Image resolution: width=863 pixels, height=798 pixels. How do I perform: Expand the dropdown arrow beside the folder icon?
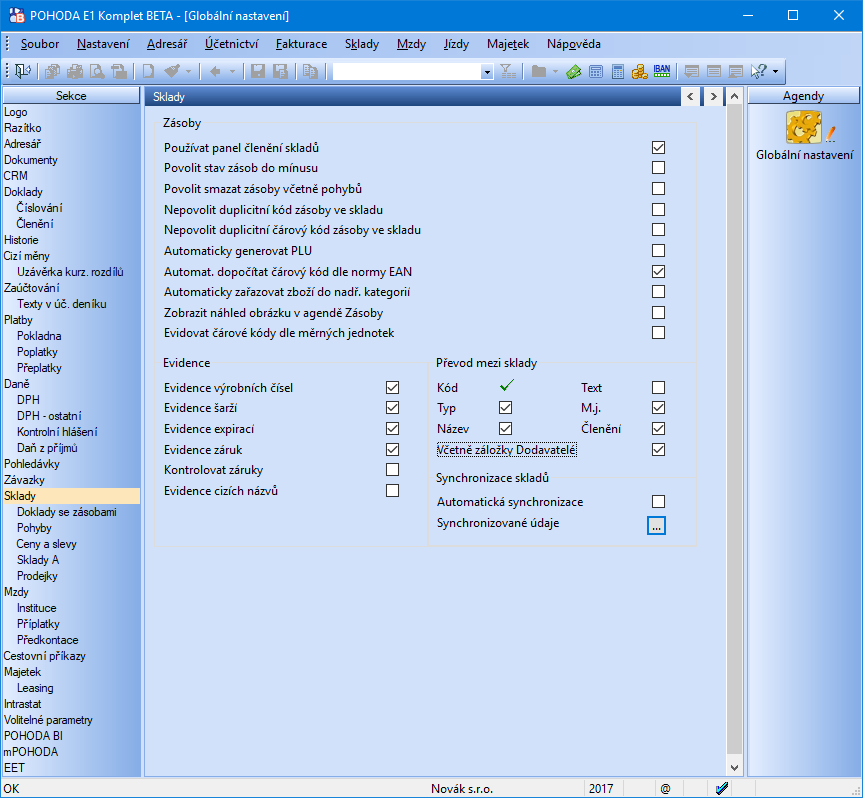pos(555,71)
